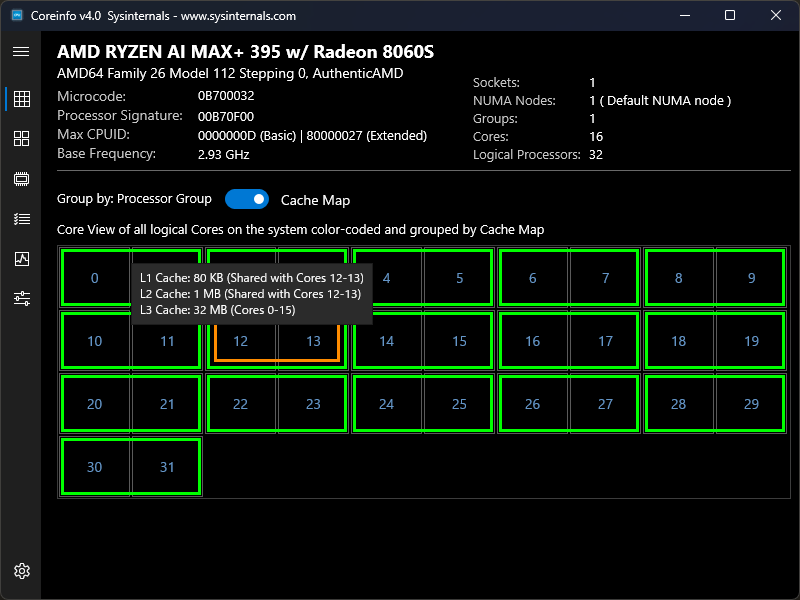The height and width of the screenshot is (600, 800).
Task: Select logical core 9 tile
Action: (751, 278)
